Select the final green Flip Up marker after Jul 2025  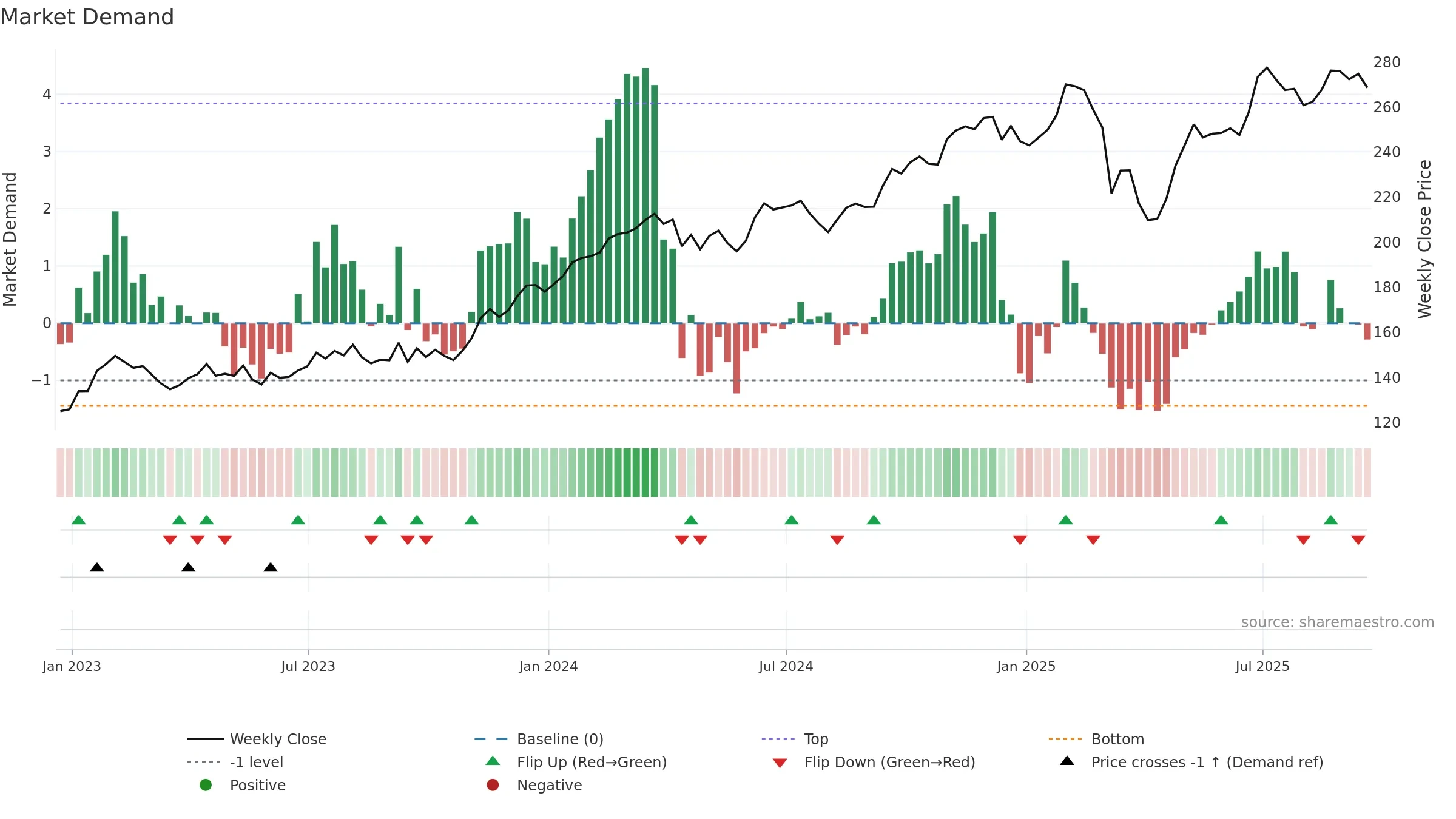(x=1331, y=520)
